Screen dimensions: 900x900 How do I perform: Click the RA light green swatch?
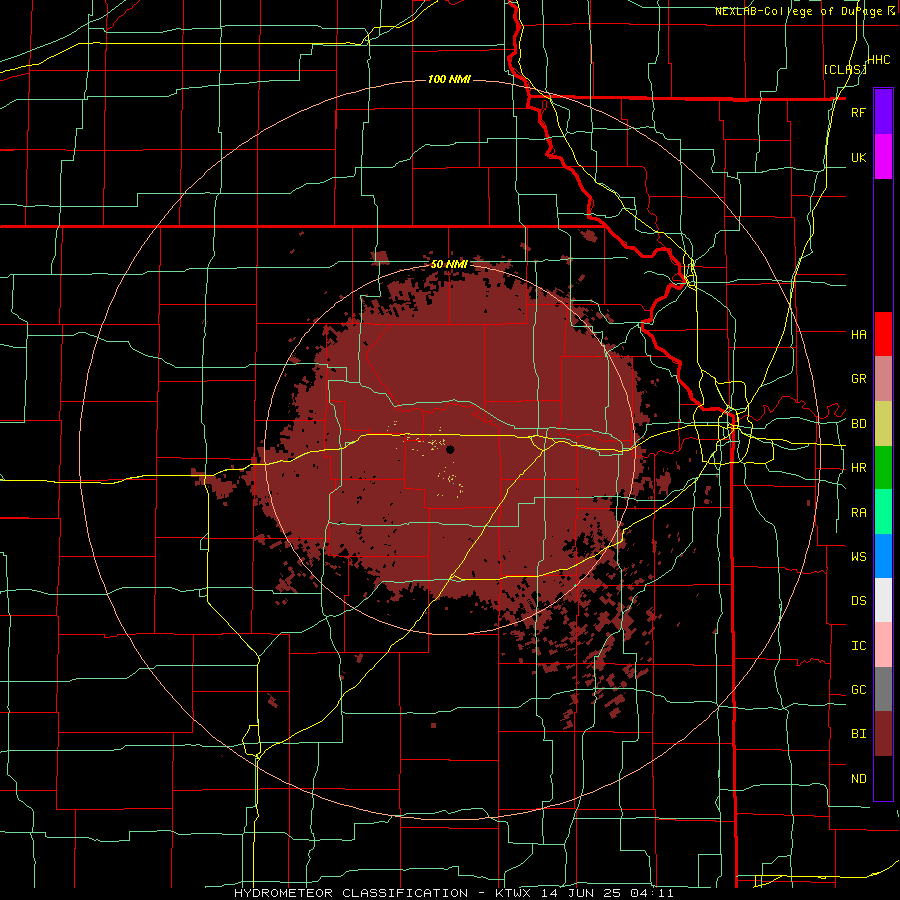[883, 512]
